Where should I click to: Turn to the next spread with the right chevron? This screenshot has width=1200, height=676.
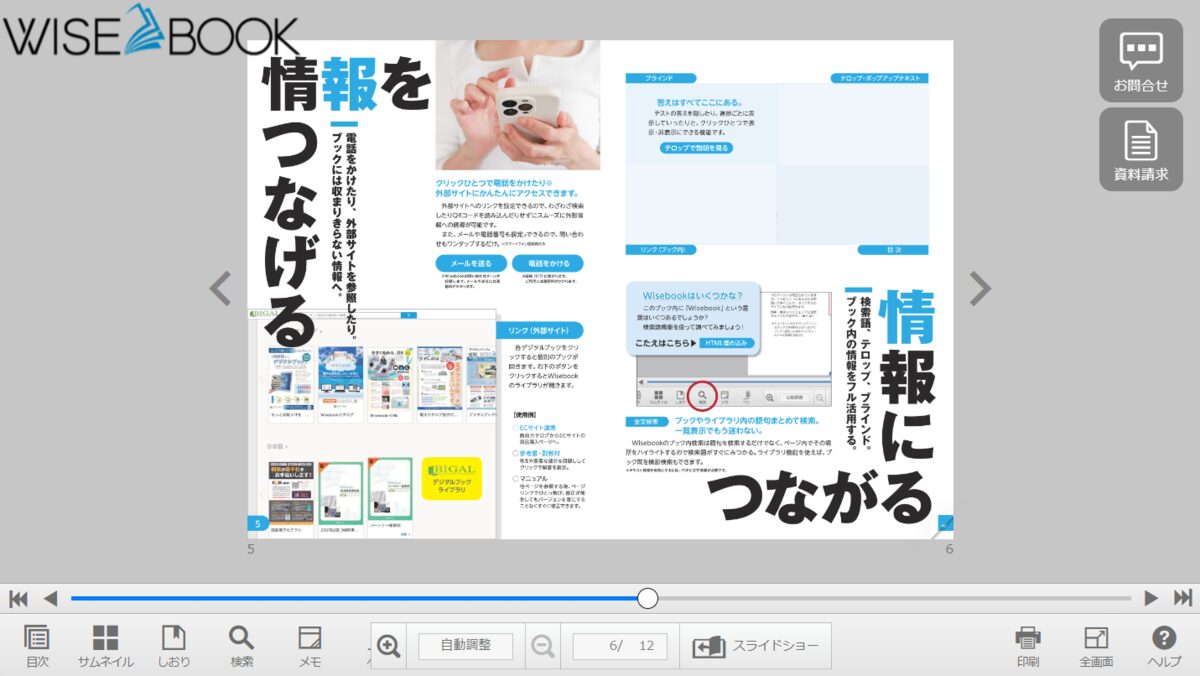pyautogui.click(x=980, y=289)
